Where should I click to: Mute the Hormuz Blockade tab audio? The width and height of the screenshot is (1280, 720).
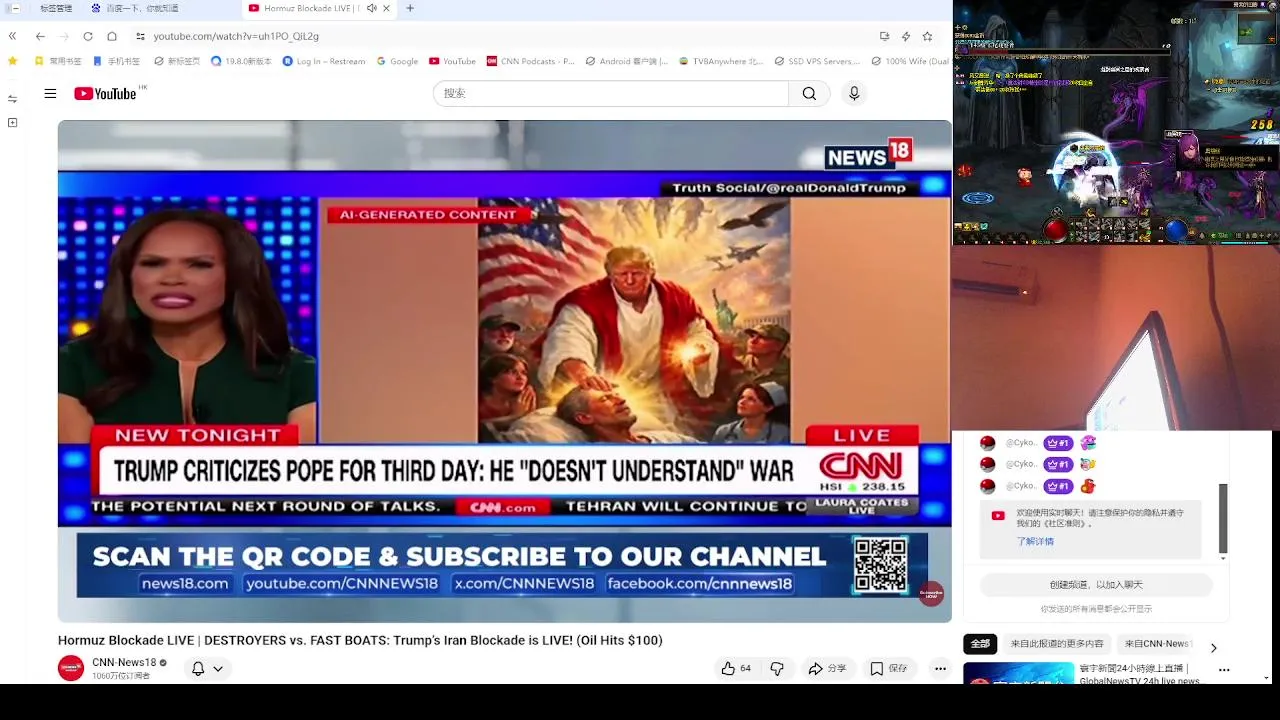[x=372, y=8]
